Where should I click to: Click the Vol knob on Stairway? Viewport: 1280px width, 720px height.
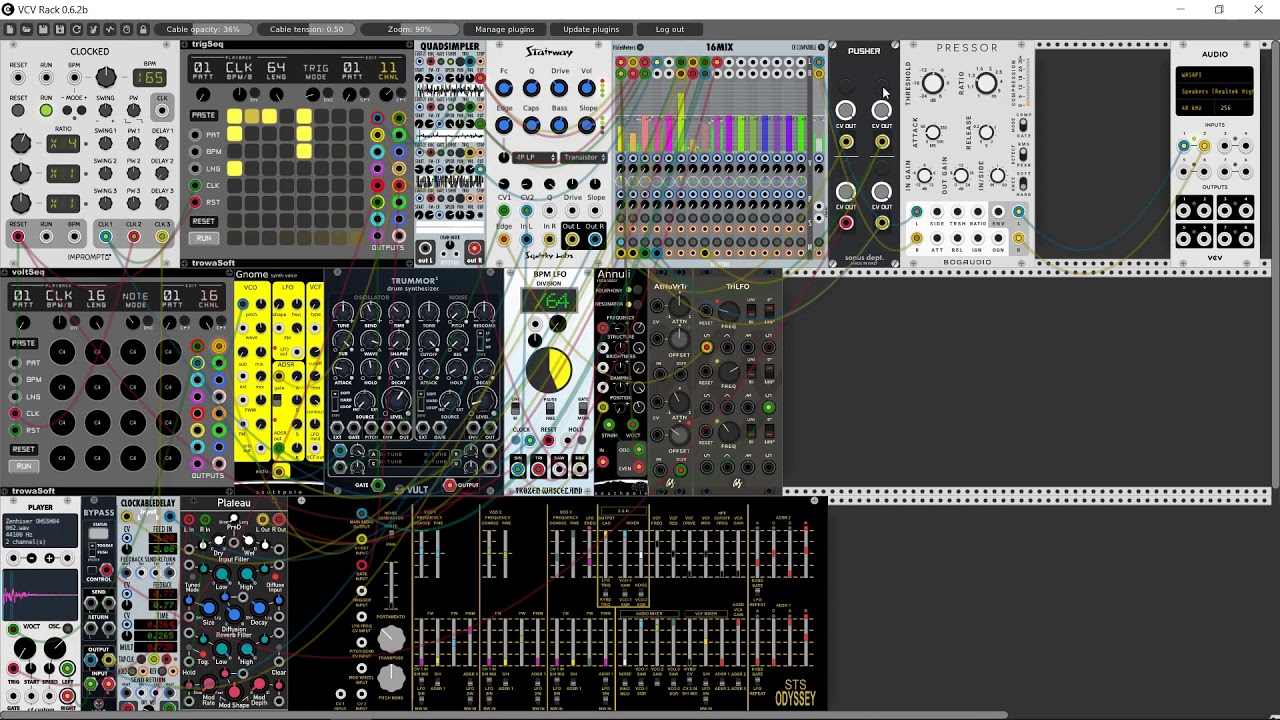click(587, 89)
